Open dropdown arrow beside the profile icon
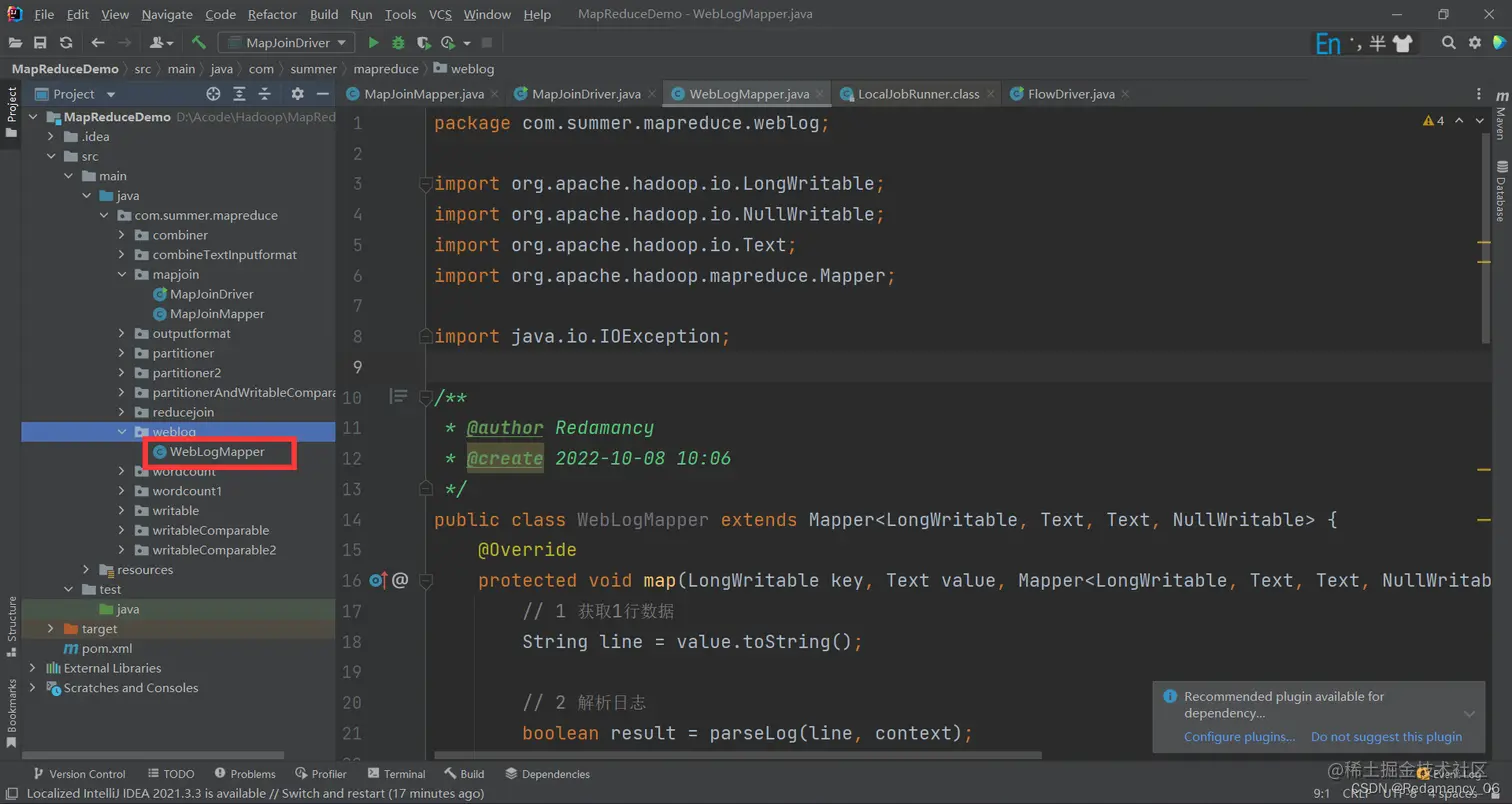This screenshot has width=1512, height=804. click(x=466, y=43)
